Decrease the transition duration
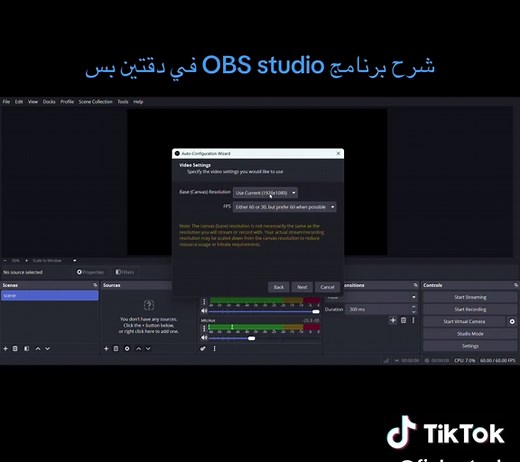 413,312
